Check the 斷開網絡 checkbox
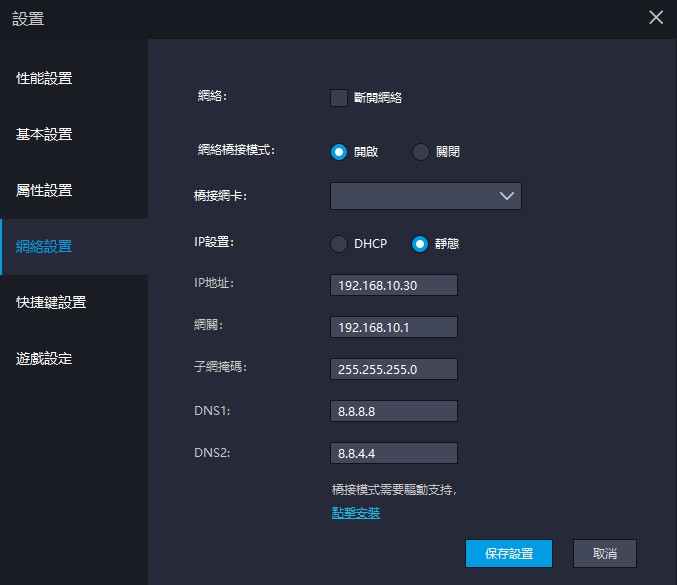 point(338,98)
